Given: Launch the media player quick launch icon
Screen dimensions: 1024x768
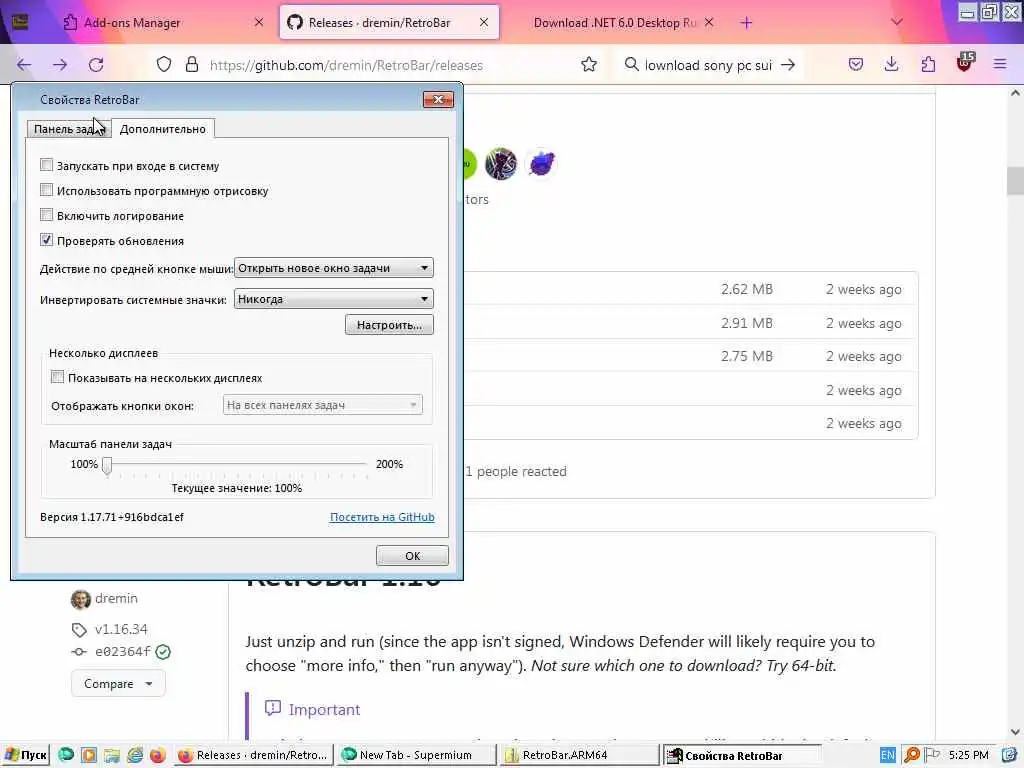Looking at the screenshot, I should pos(89,755).
